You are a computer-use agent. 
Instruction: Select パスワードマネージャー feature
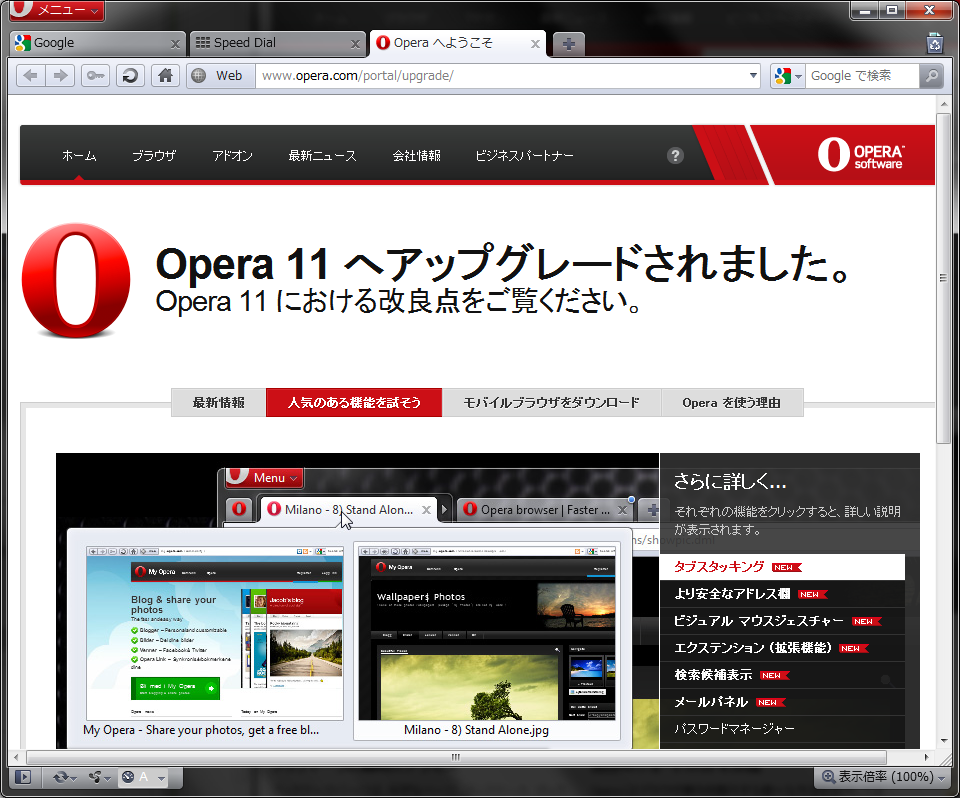point(782,729)
